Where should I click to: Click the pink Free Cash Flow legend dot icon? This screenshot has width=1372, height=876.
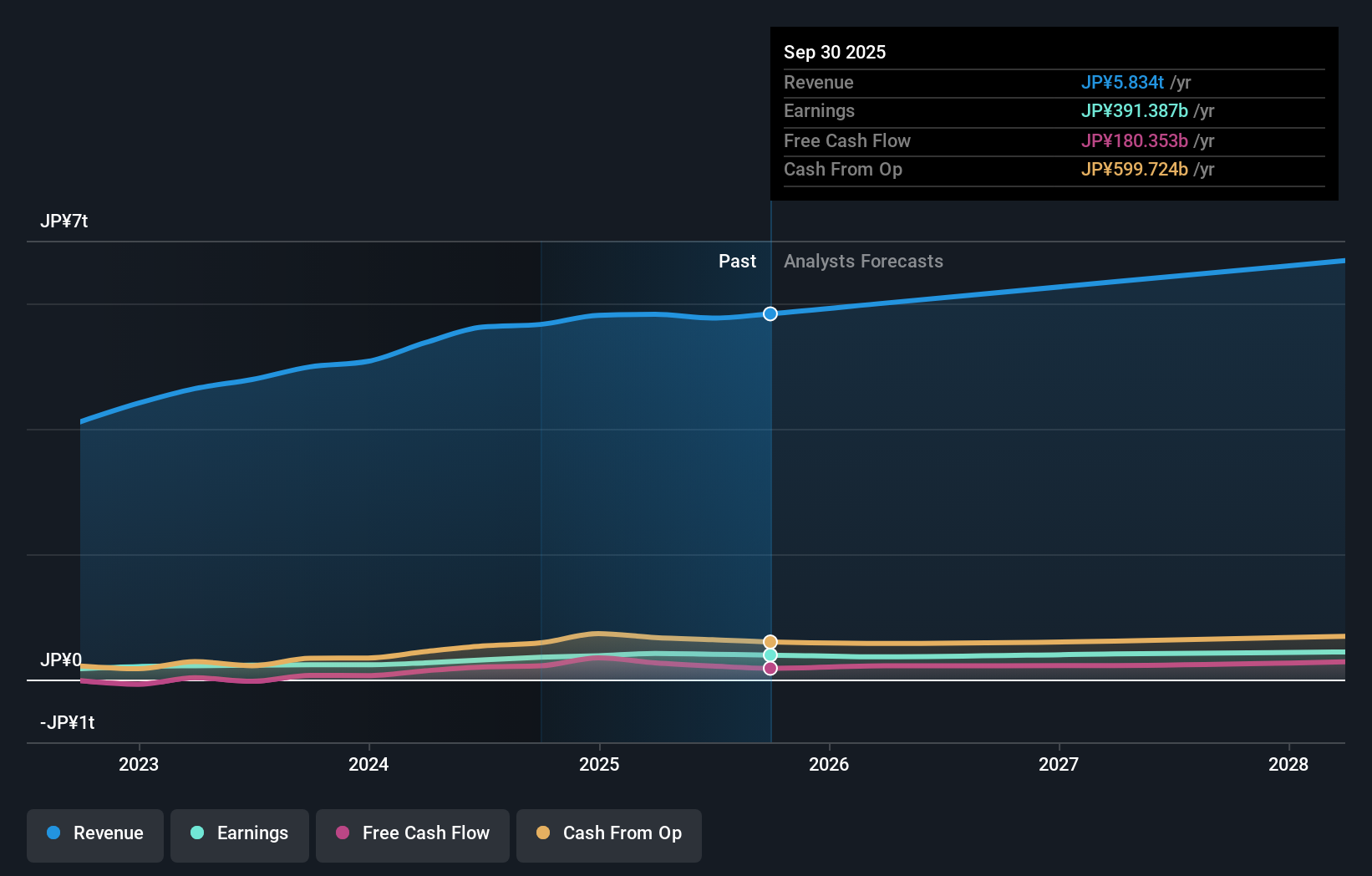[x=341, y=833]
